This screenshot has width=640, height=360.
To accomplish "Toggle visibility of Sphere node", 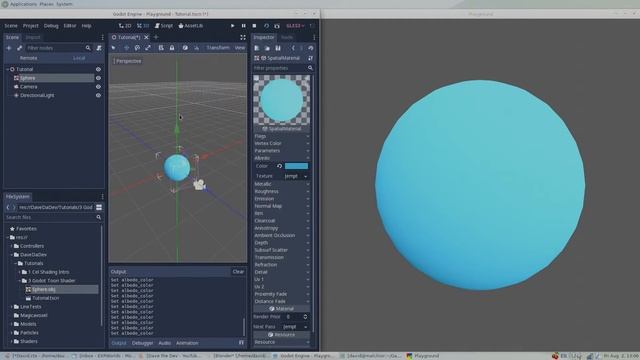I will pyautogui.click(x=98, y=78).
